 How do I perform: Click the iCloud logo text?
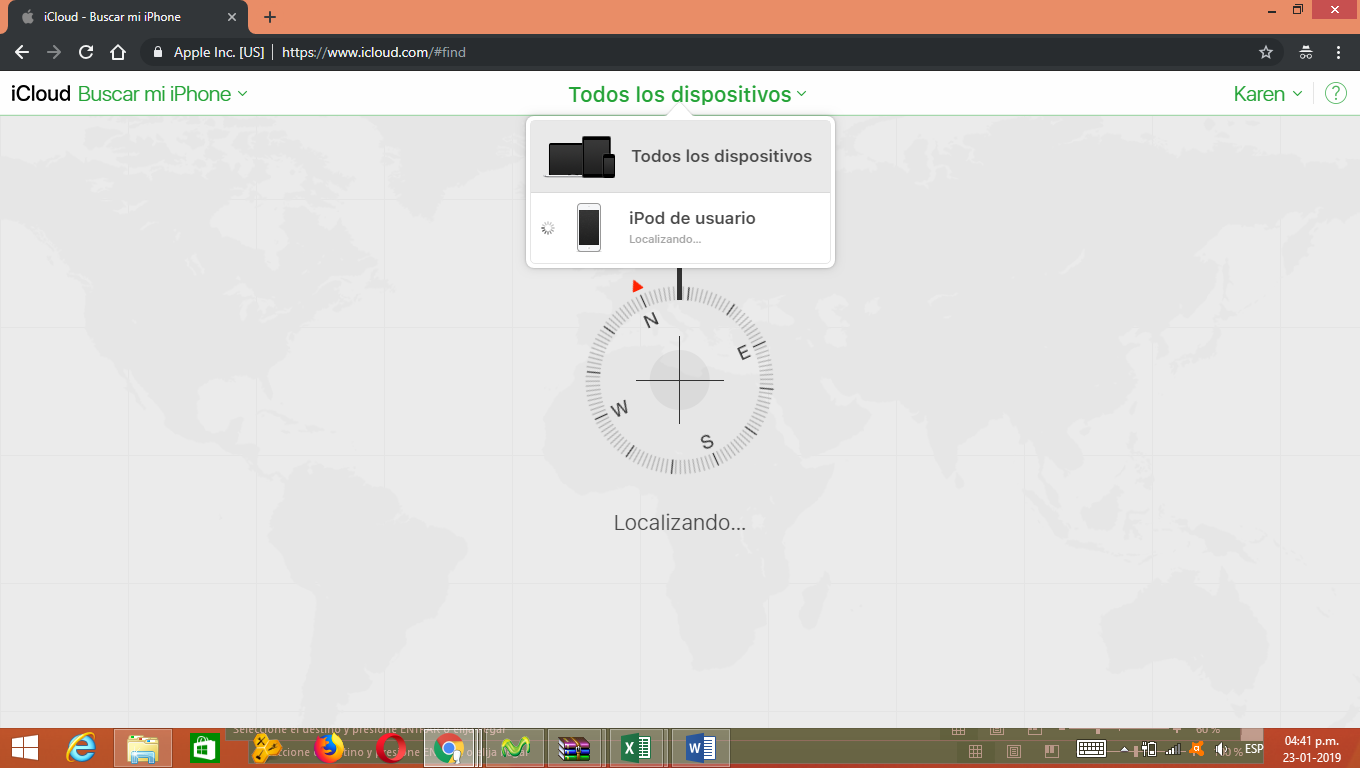point(41,94)
